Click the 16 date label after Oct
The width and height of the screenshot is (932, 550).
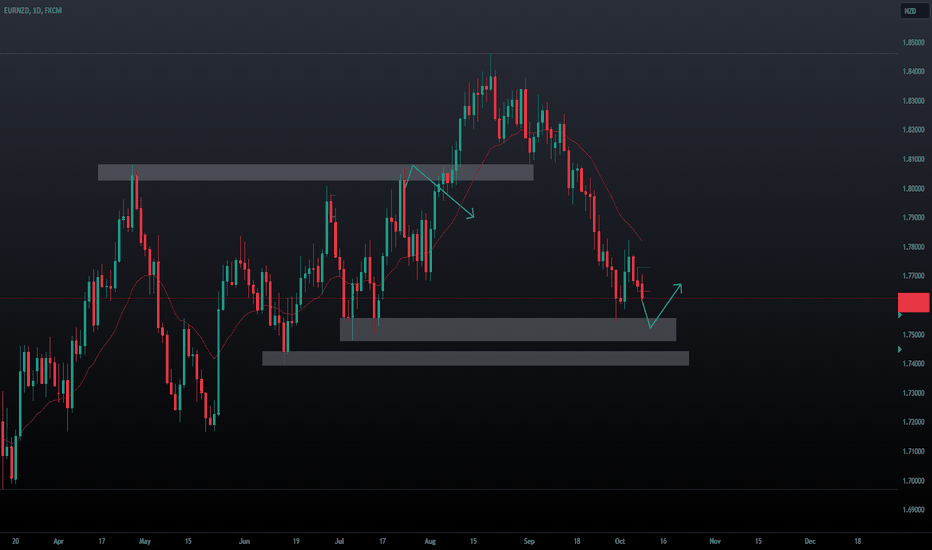click(663, 542)
